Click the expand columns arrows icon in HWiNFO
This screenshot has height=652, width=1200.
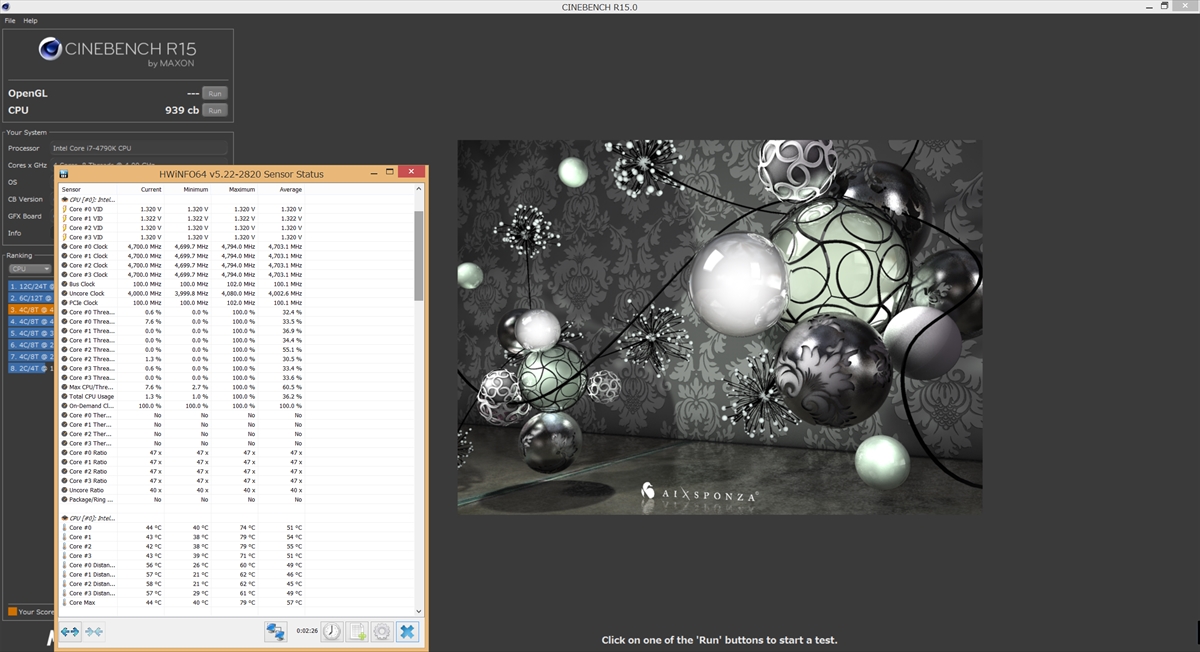click(69, 632)
